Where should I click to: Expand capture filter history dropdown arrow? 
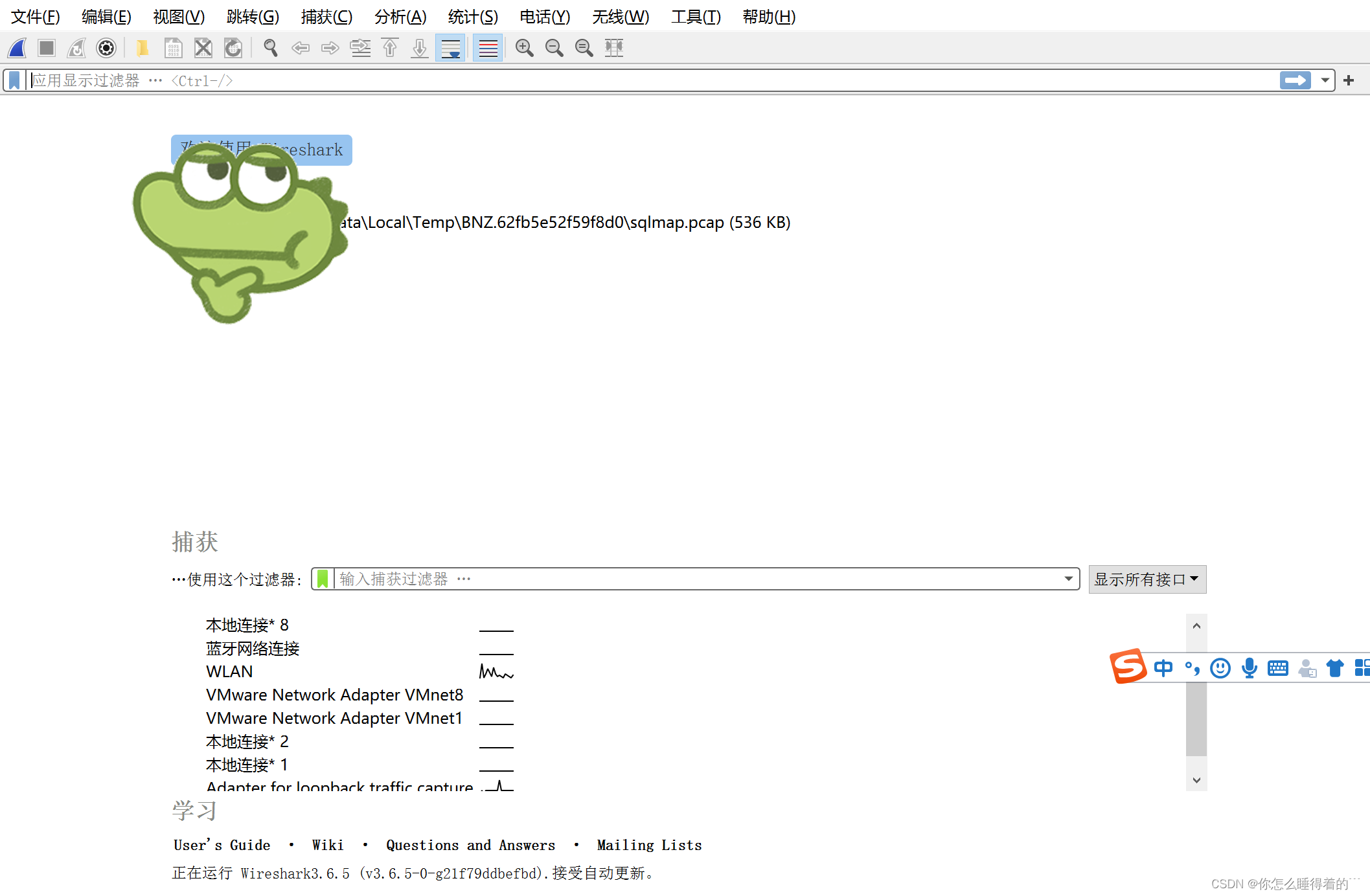(1068, 579)
